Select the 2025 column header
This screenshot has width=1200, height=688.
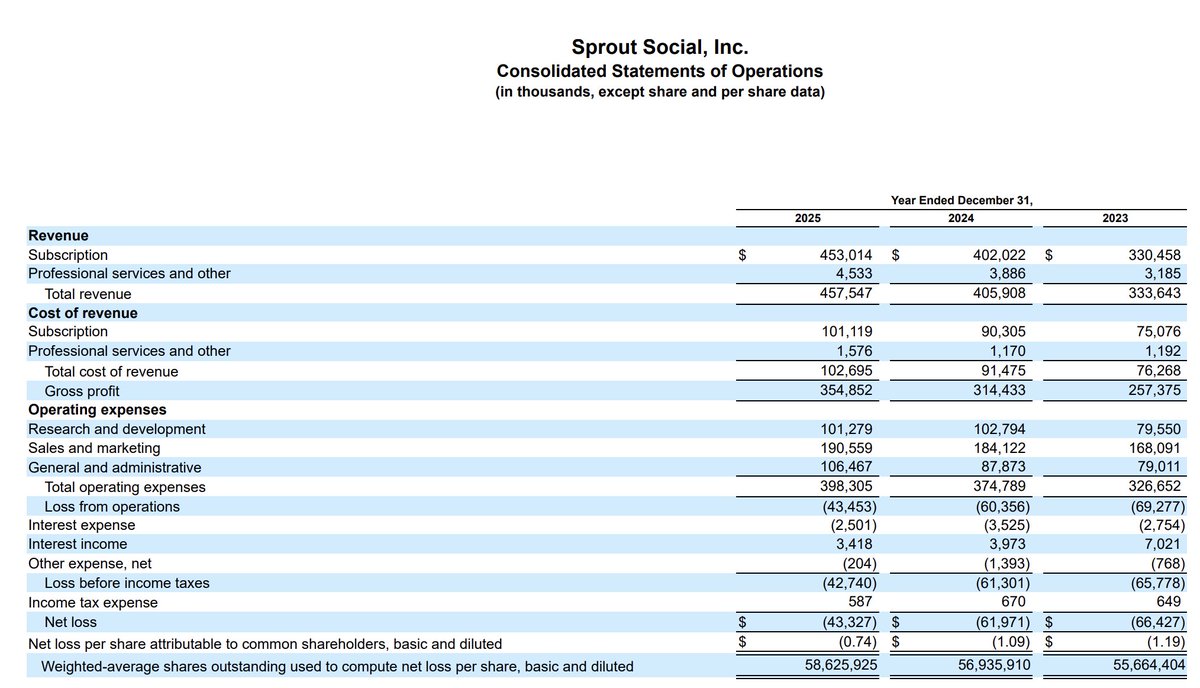click(808, 218)
